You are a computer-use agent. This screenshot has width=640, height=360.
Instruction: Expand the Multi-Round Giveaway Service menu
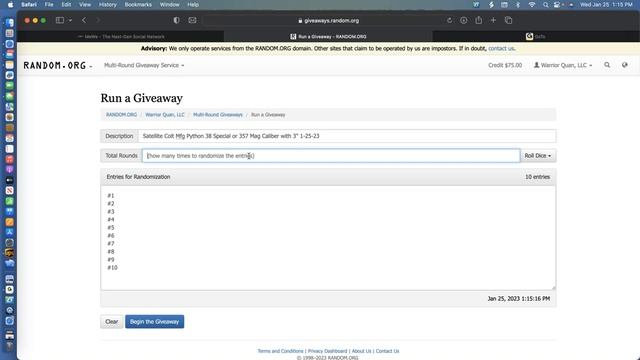[x=144, y=65]
